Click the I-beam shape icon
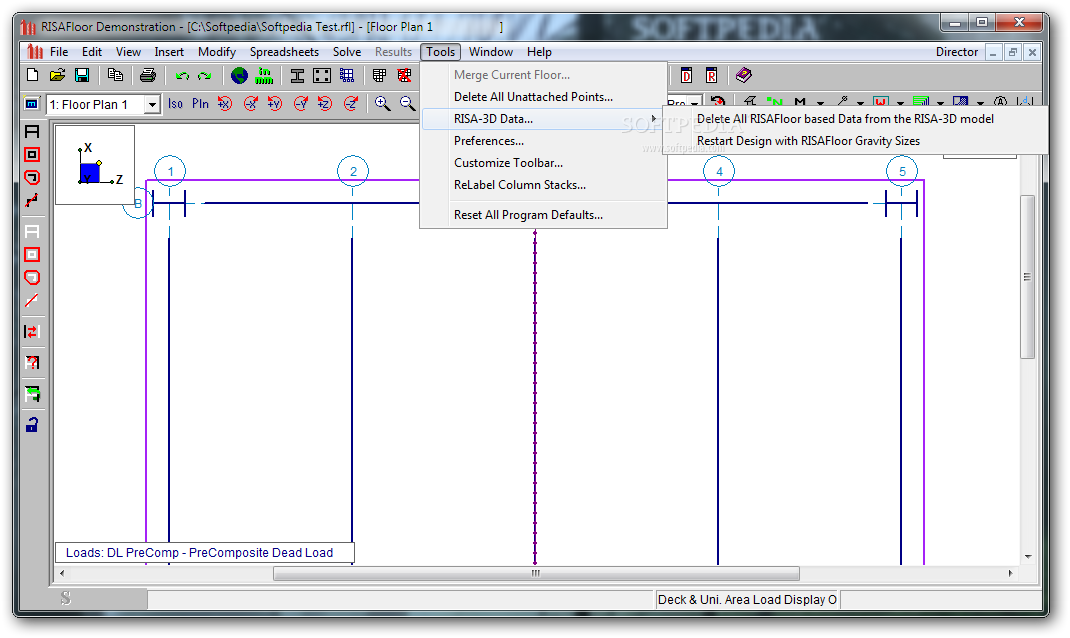Viewport: 1070px width, 638px height. coord(298,75)
